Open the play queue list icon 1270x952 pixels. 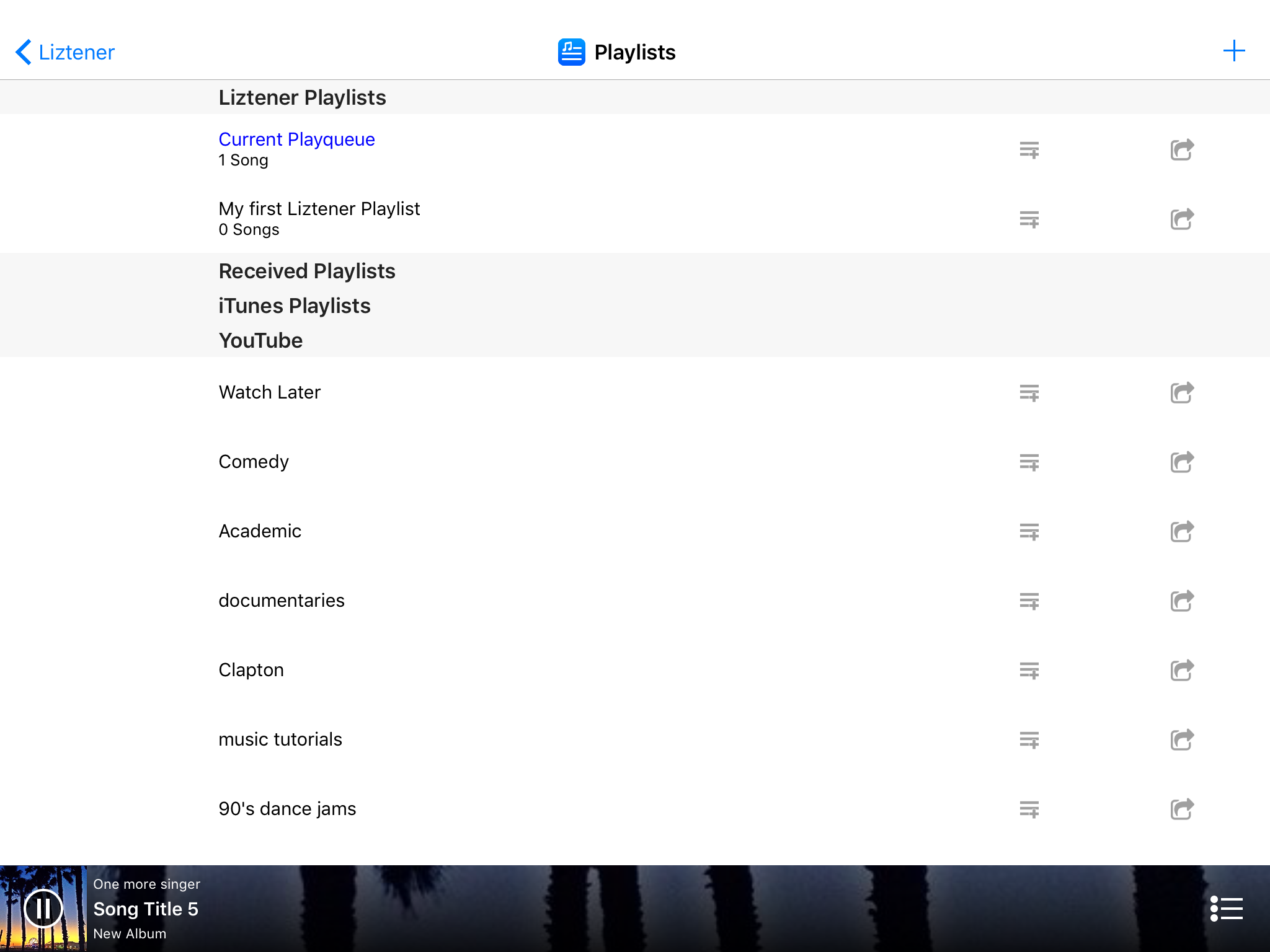1227,909
